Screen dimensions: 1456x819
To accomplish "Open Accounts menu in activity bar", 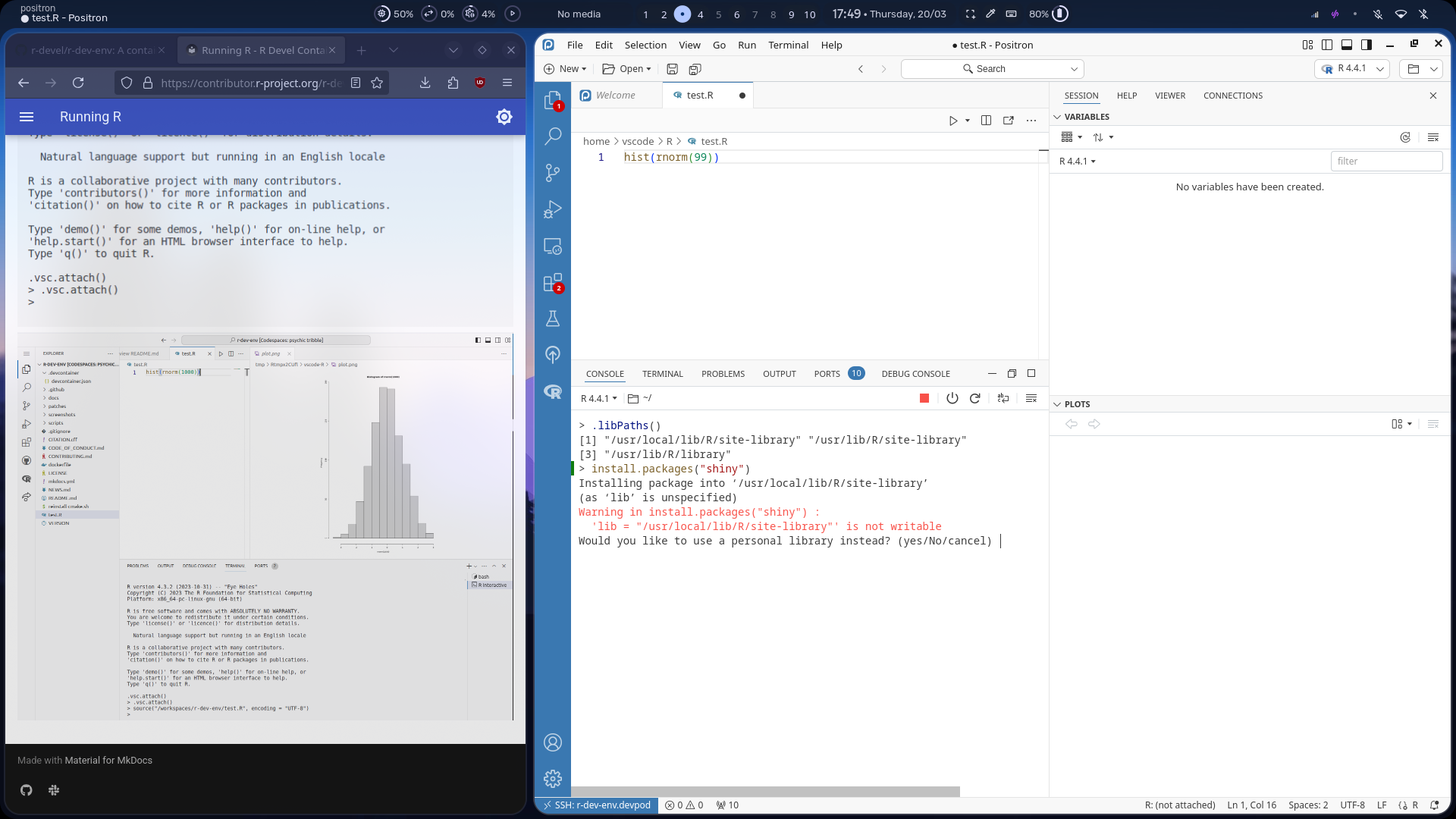I will point(553,742).
